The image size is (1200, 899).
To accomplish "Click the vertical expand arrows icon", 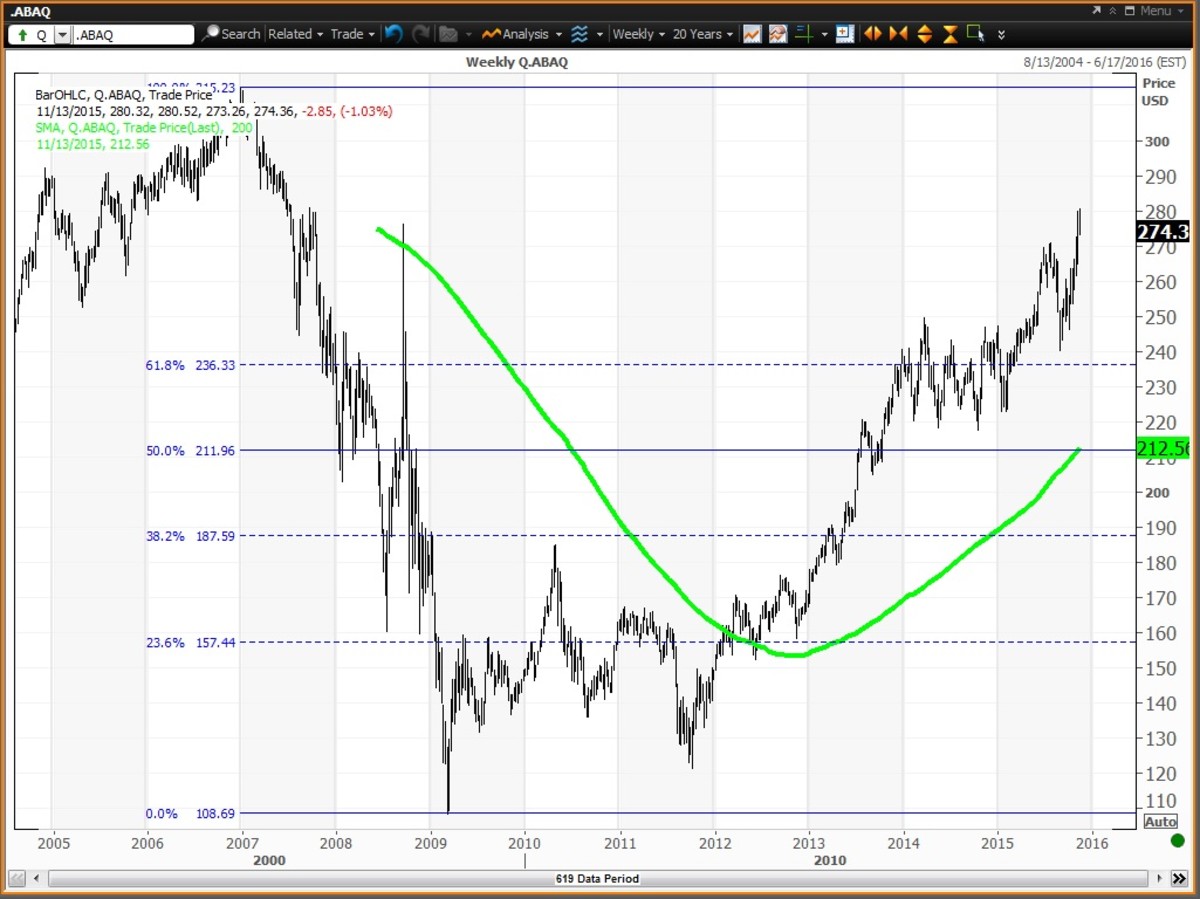I will coord(925,34).
